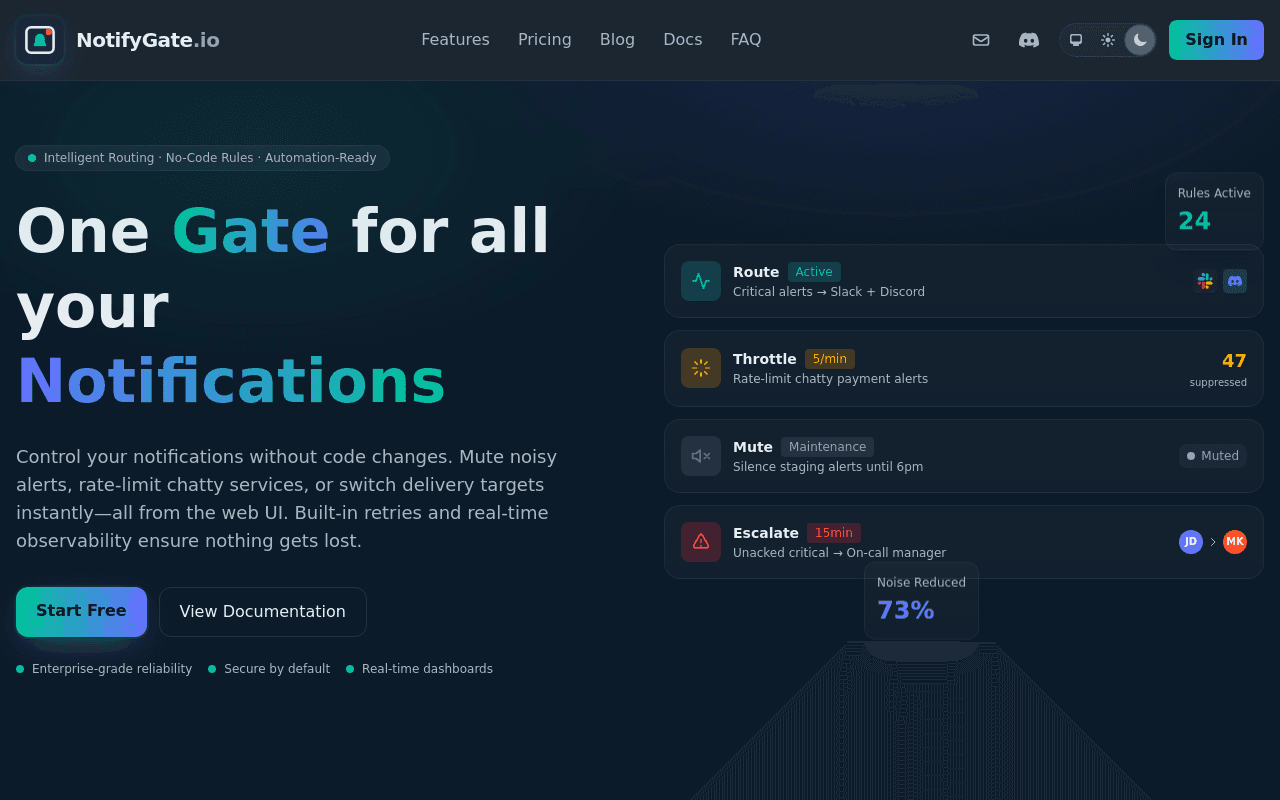Click 'Silence staging alerts until 6pm' text
Screen dimensions: 1280x800
[x=828, y=467]
